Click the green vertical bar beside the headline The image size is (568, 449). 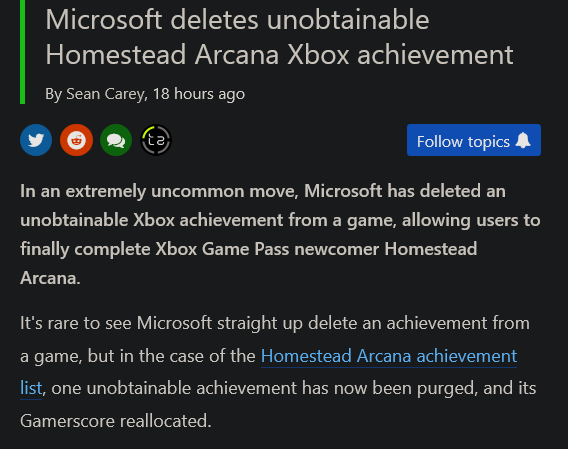click(22, 52)
